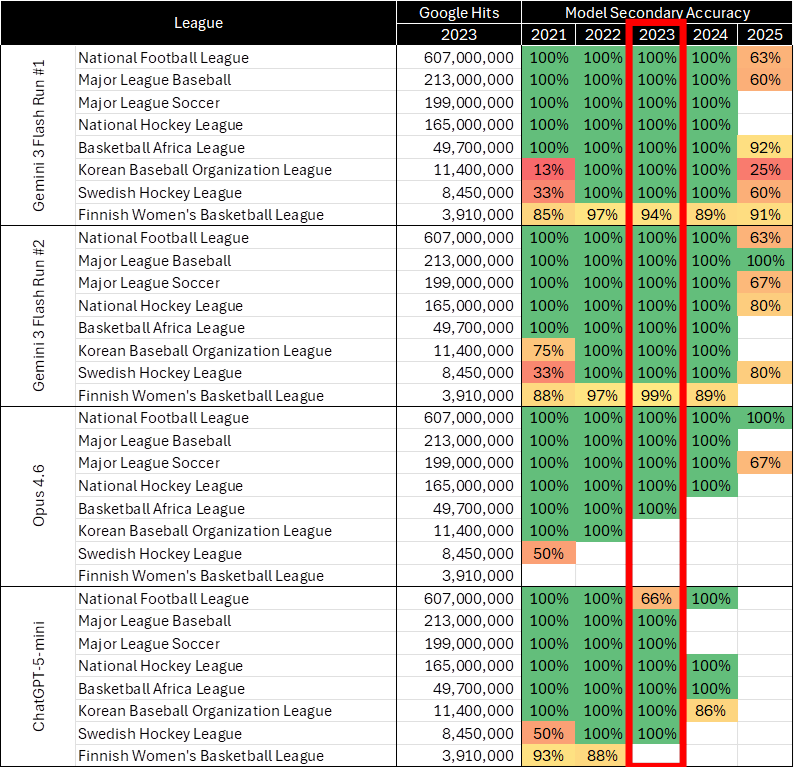The height and width of the screenshot is (768, 794).
Task: Click the Gemini 3 Flash Run #2 group label
Action: tap(38, 316)
